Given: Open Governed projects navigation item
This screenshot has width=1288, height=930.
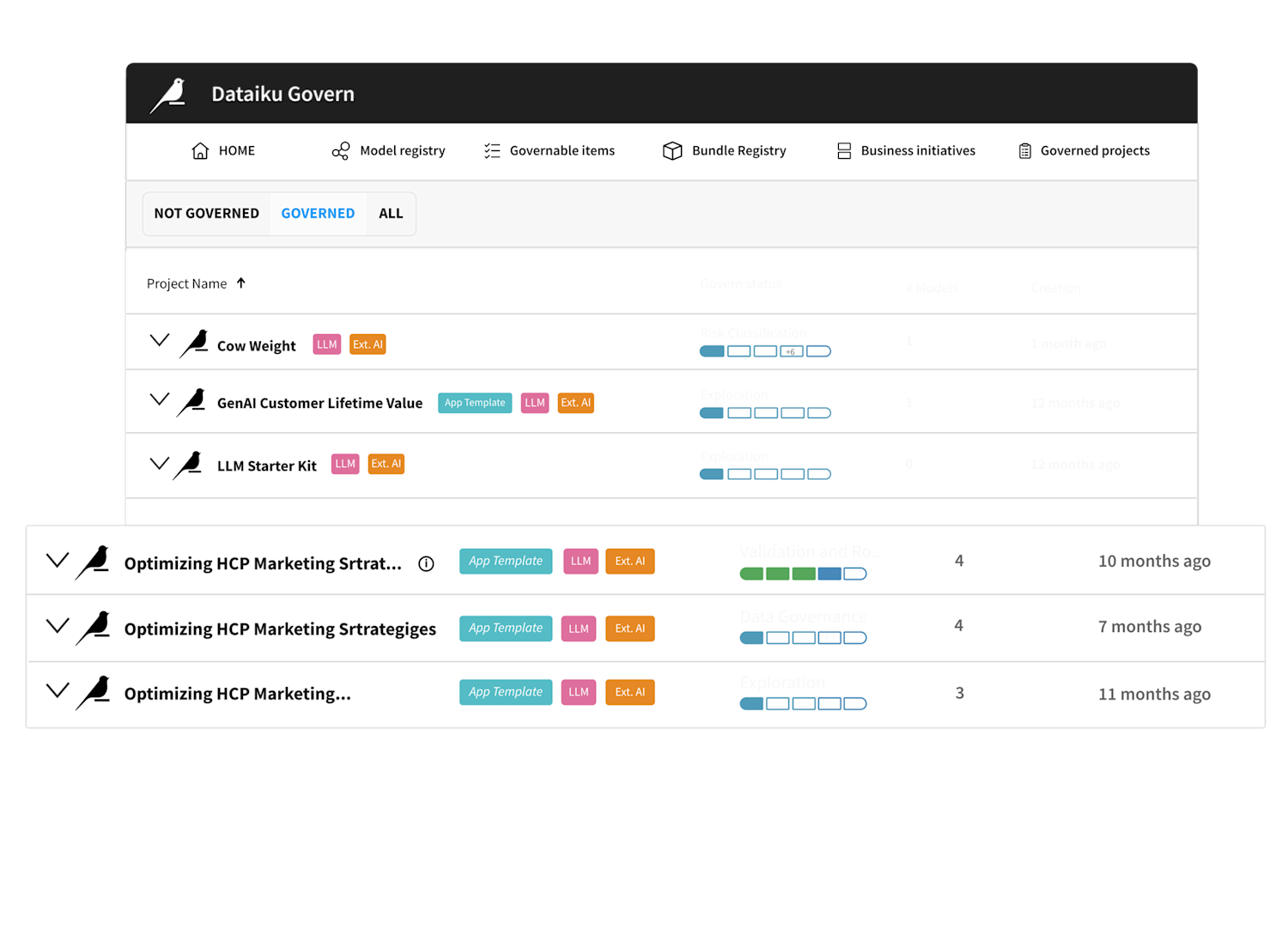Looking at the screenshot, I should tap(1084, 151).
